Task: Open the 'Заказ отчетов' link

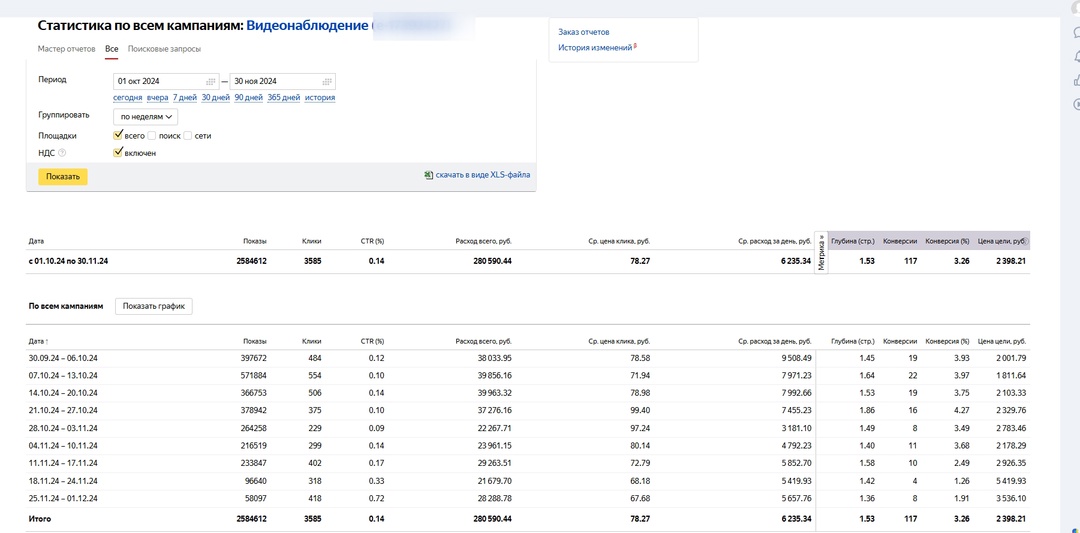Action: (x=583, y=32)
